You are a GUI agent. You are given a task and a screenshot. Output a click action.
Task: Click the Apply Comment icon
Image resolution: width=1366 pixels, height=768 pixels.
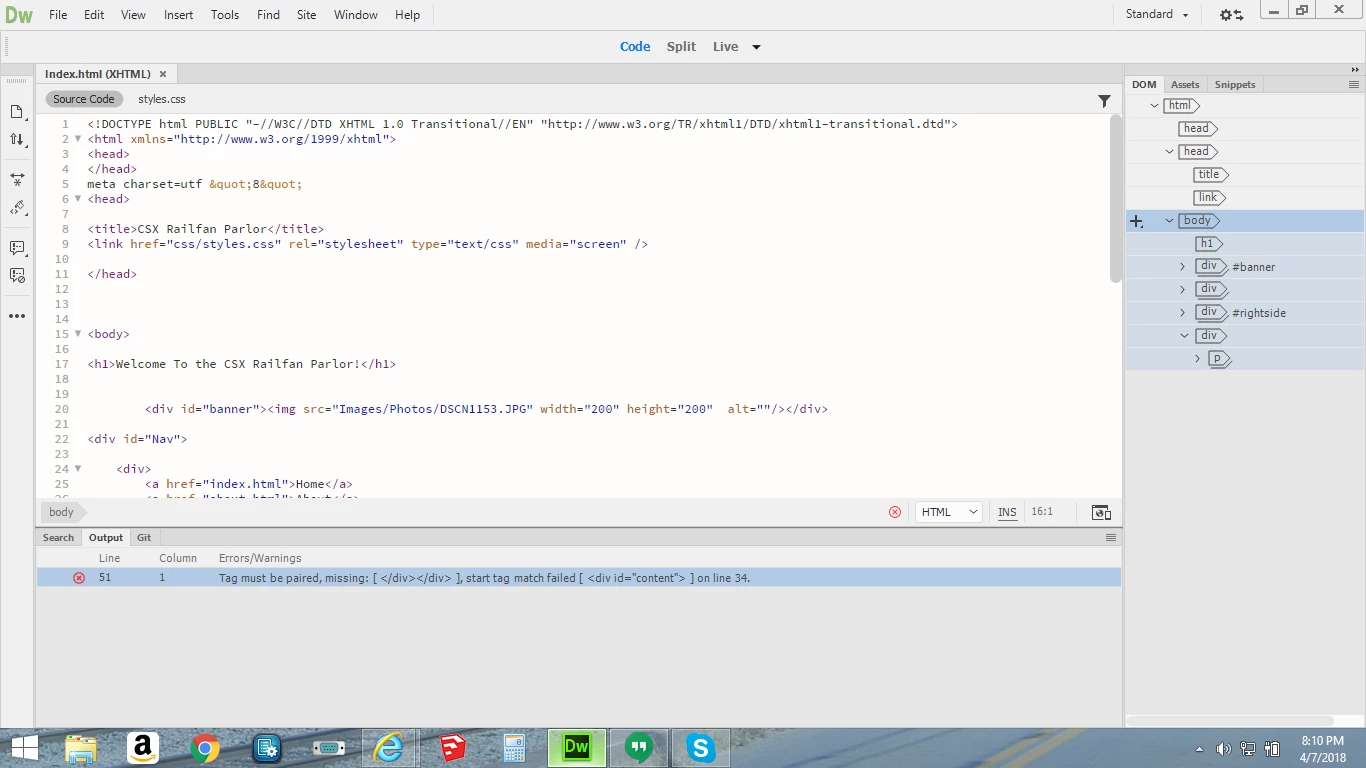17,247
